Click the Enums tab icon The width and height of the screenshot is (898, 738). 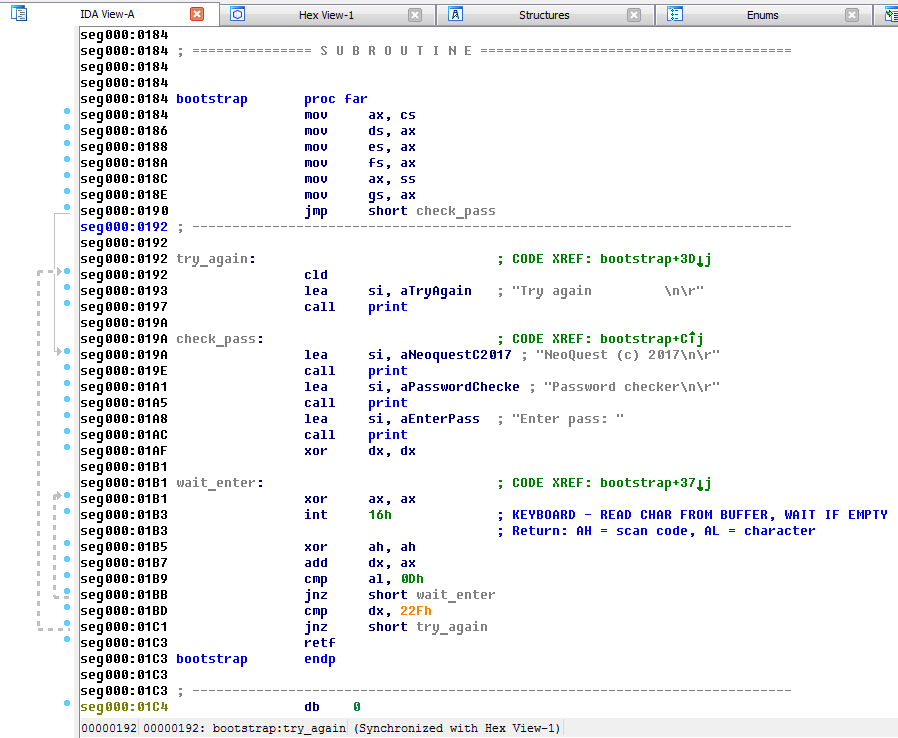(675, 14)
